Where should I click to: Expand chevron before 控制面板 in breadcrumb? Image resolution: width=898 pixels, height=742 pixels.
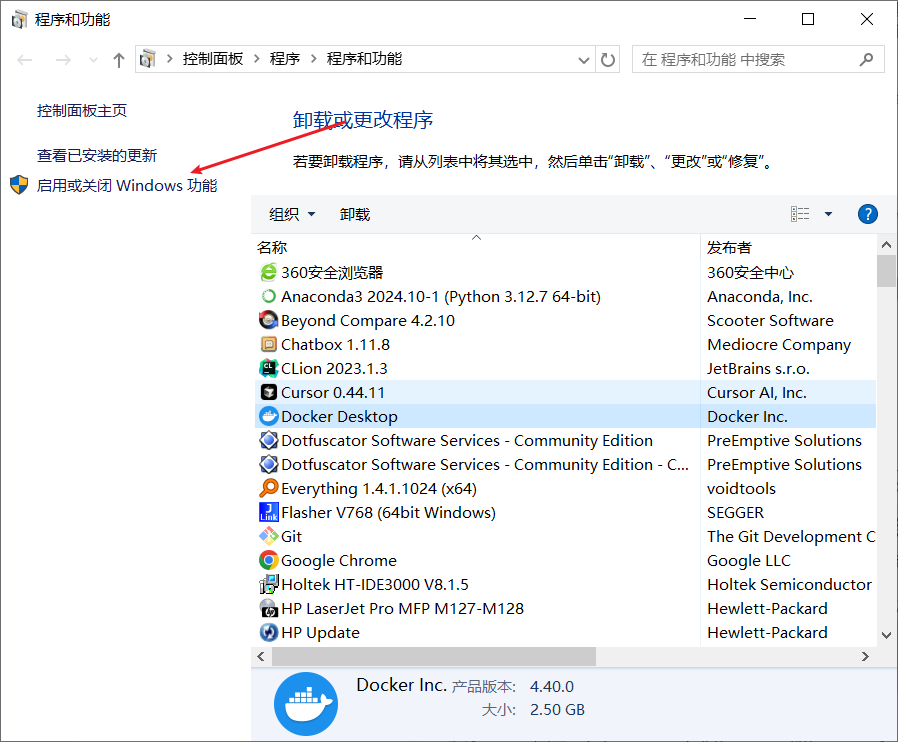(170, 59)
